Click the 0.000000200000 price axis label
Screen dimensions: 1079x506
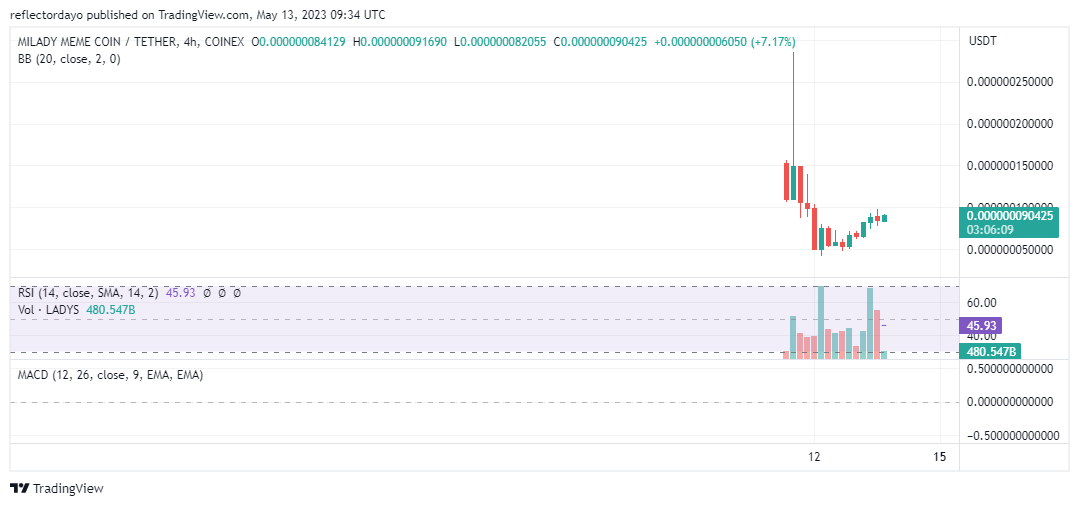pos(1010,124)
